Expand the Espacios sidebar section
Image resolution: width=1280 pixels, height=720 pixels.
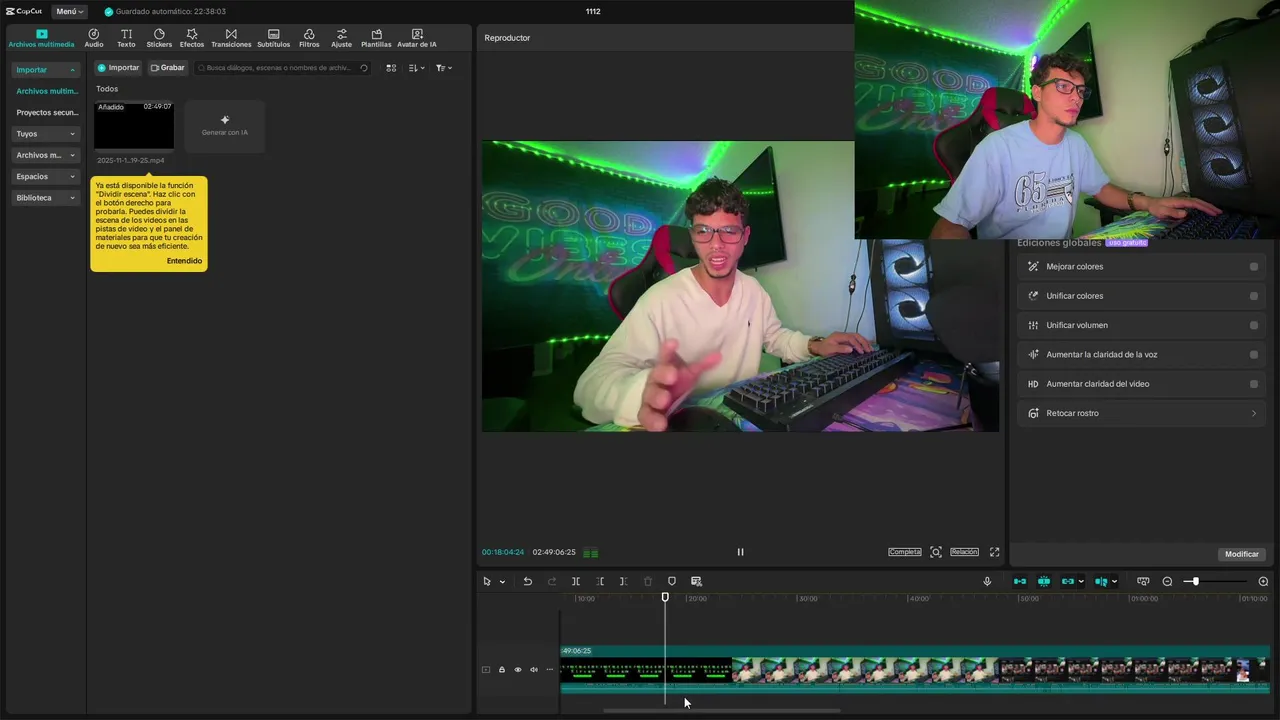(46, 176)
